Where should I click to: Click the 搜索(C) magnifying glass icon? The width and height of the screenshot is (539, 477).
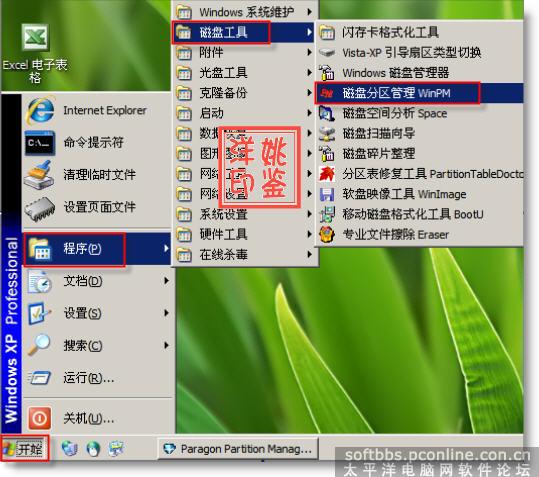(39, 345)
